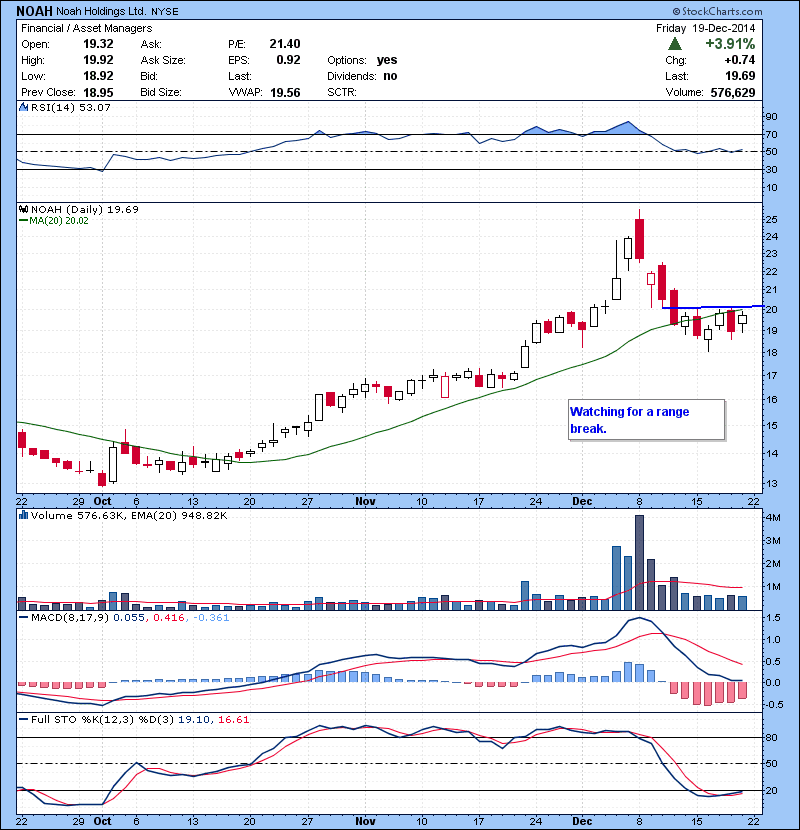Click the P/E value 21.40
Image resolution: width=800 pixels, height=830 pixels.
point(285,44)
